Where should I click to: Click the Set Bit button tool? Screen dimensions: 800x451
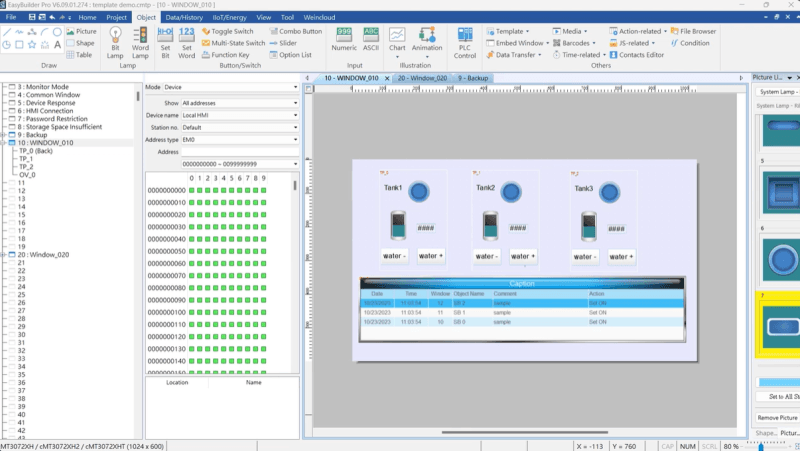(165, 42)
